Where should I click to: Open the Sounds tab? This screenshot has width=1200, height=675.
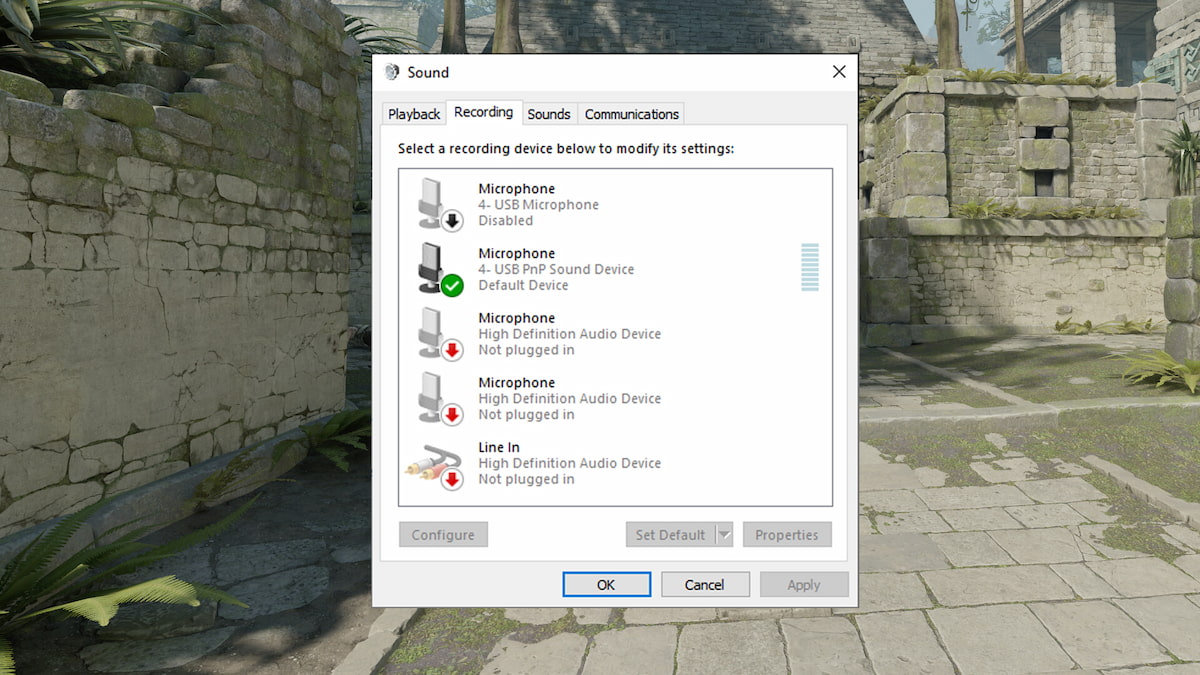pos(549,113)
